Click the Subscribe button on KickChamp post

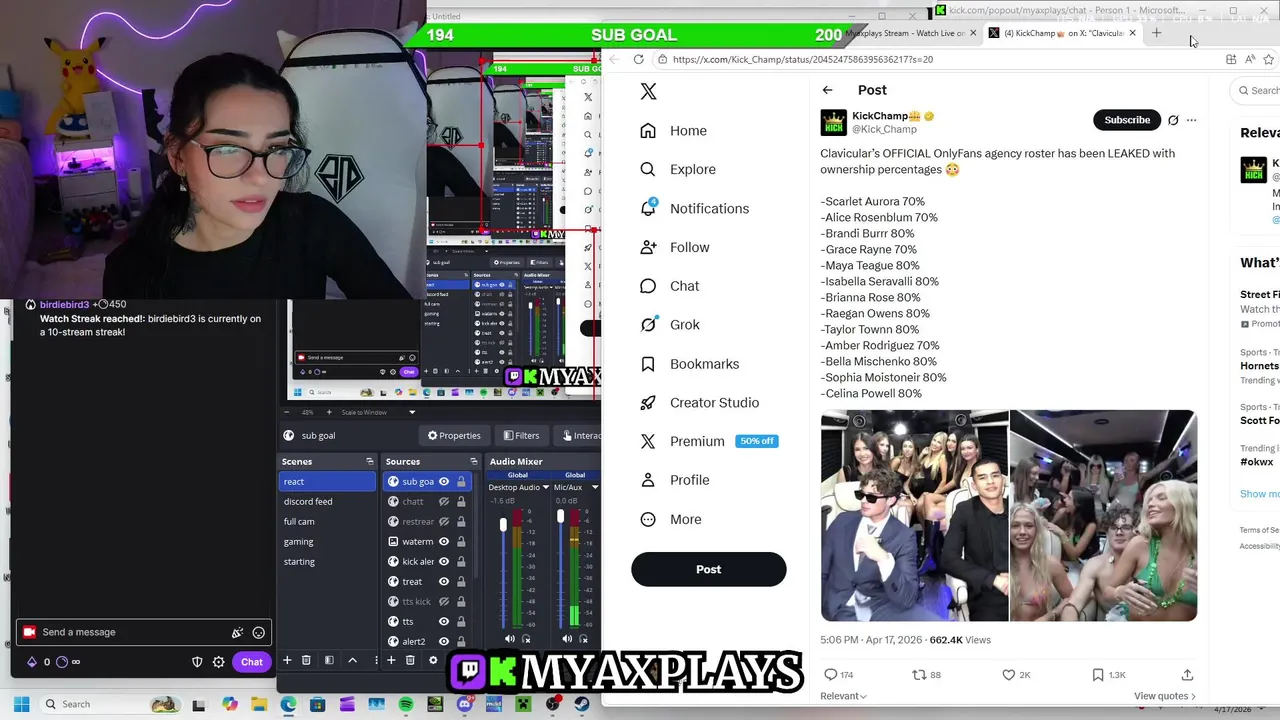tap(1127, 120)
